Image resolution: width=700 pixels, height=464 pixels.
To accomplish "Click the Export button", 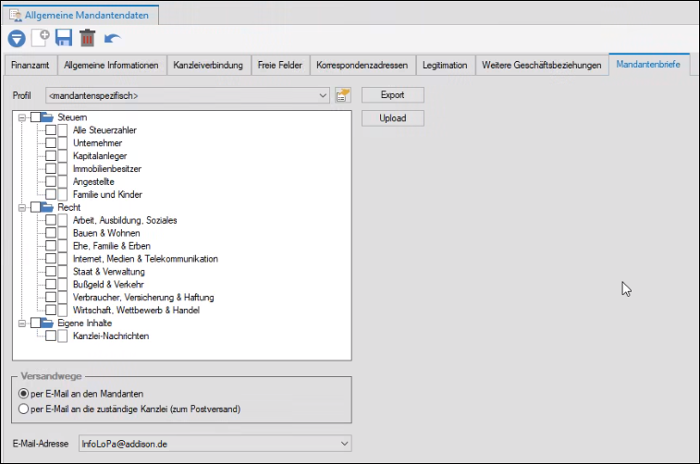I will (x=392, y=95).
